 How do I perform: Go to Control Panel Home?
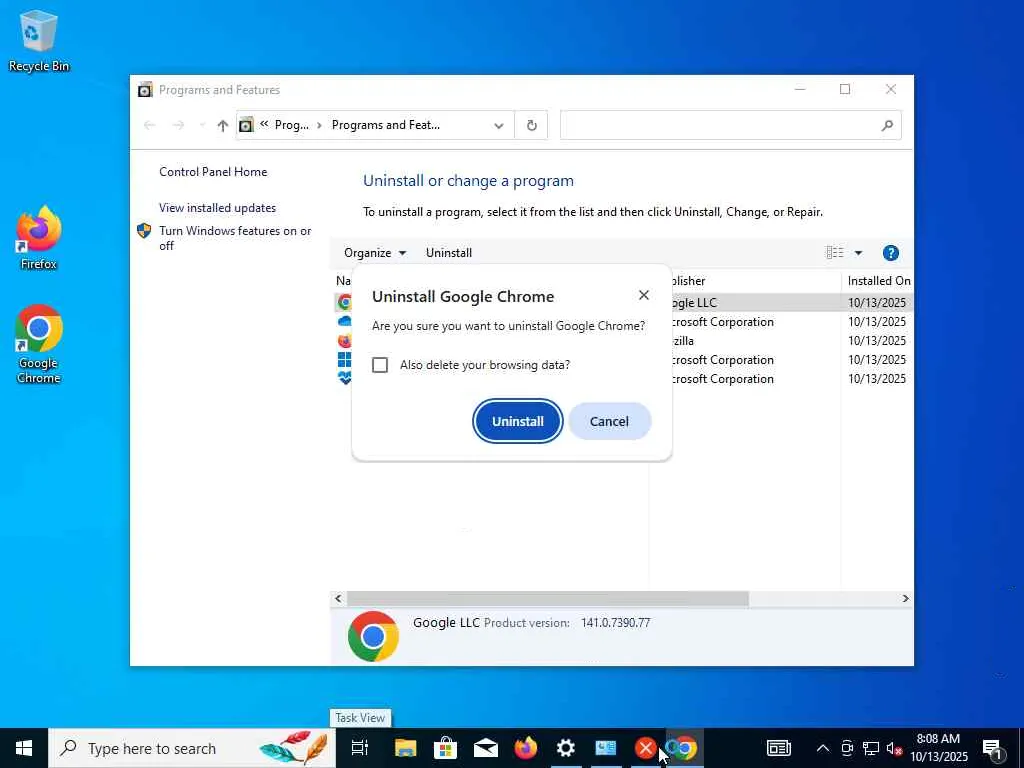pyautogui.click(x=213, y=172)
